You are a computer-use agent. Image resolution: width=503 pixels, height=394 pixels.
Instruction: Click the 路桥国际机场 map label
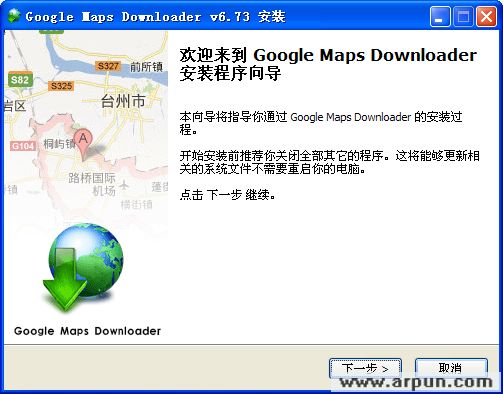[x=92, y=184]
